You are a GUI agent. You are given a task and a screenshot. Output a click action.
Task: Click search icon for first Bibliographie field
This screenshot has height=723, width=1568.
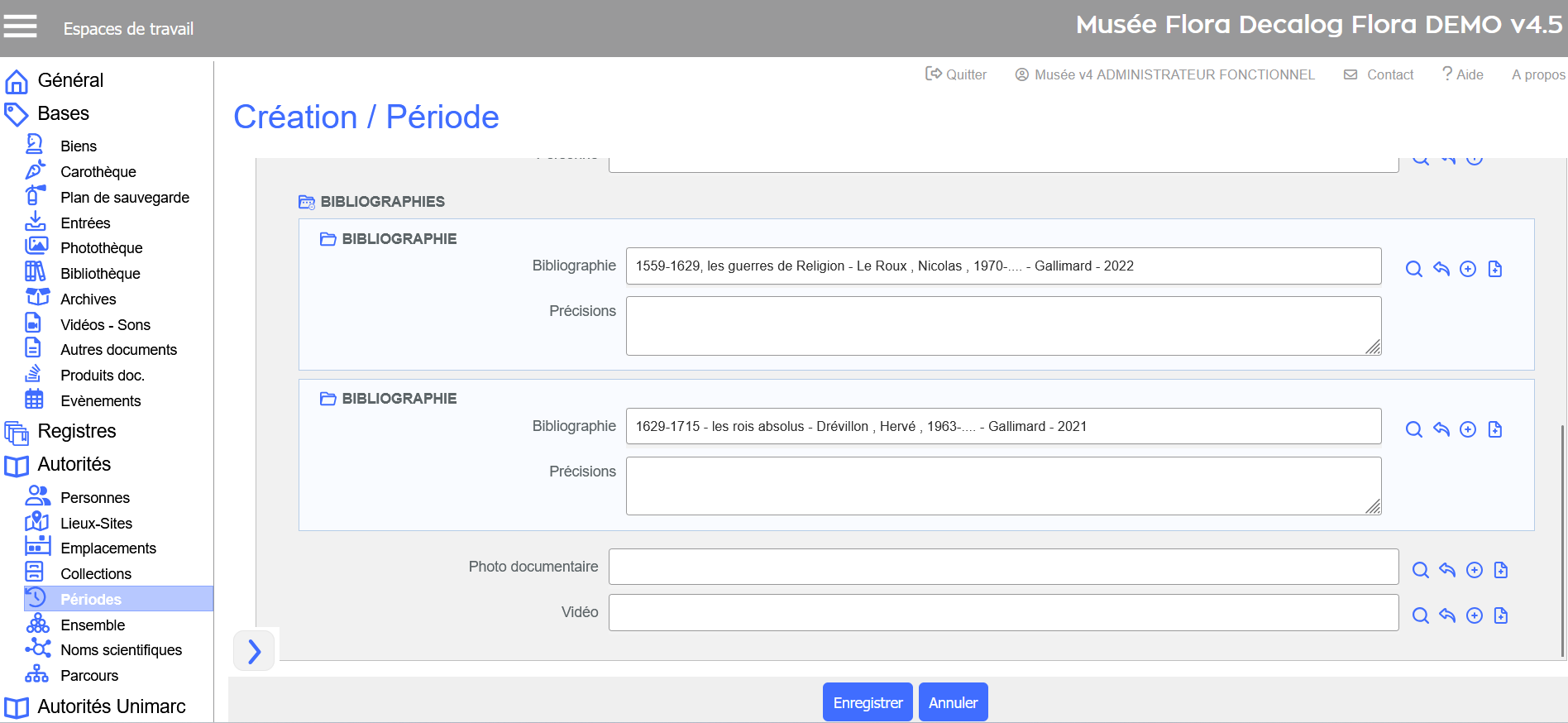pyautogui.click(x=1414, y=269)
